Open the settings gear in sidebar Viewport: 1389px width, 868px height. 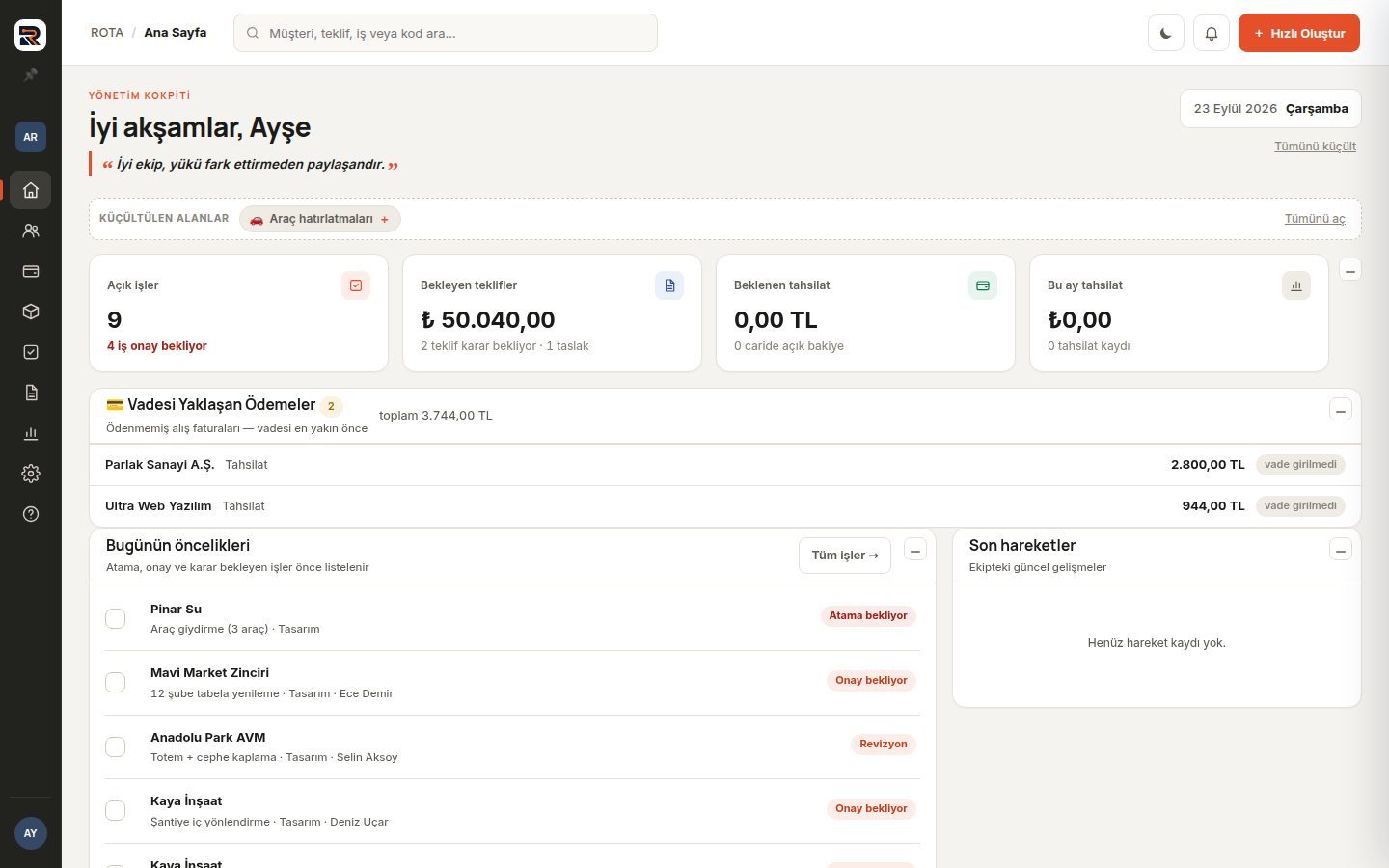31,474
